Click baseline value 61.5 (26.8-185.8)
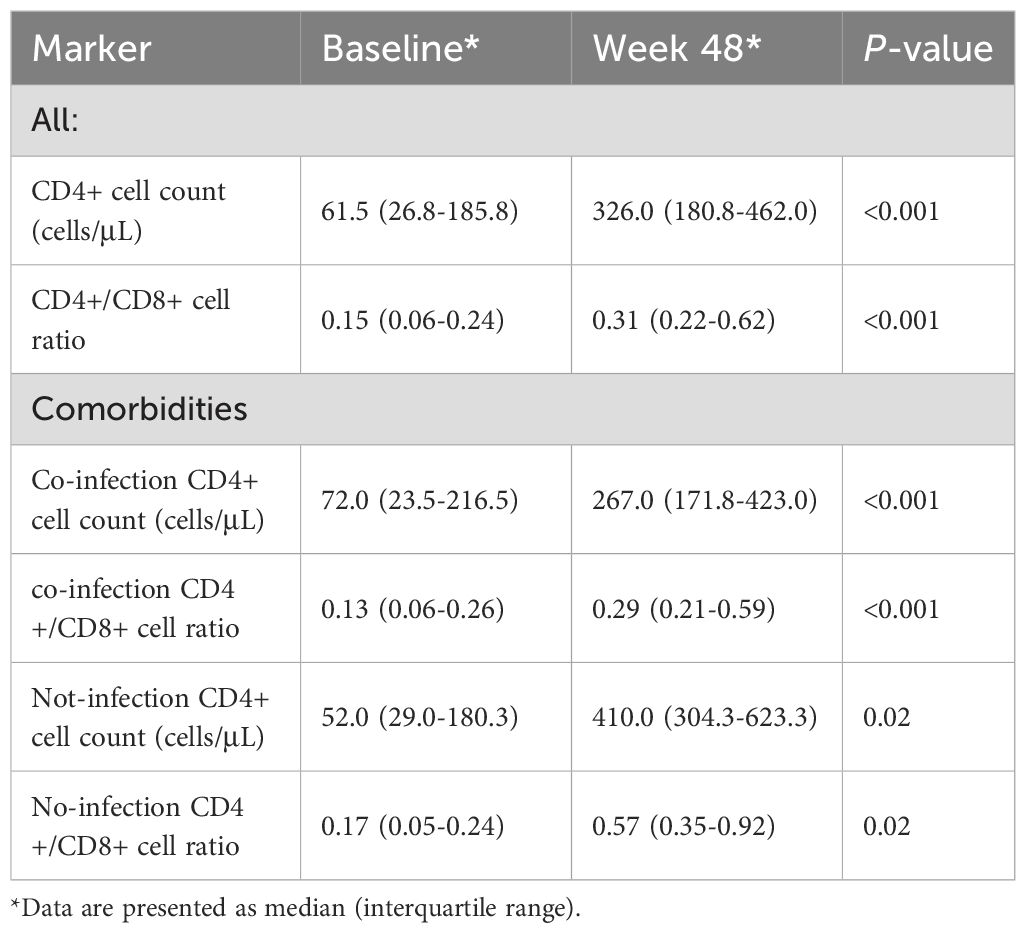This screenshot has height=933, width=1026. (419, 211)
